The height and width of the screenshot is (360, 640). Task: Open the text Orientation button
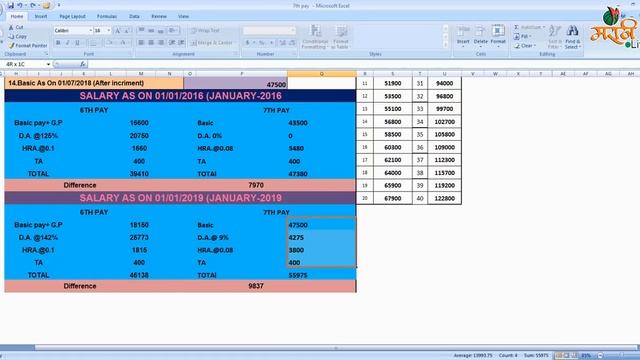(x=173, y=31)
